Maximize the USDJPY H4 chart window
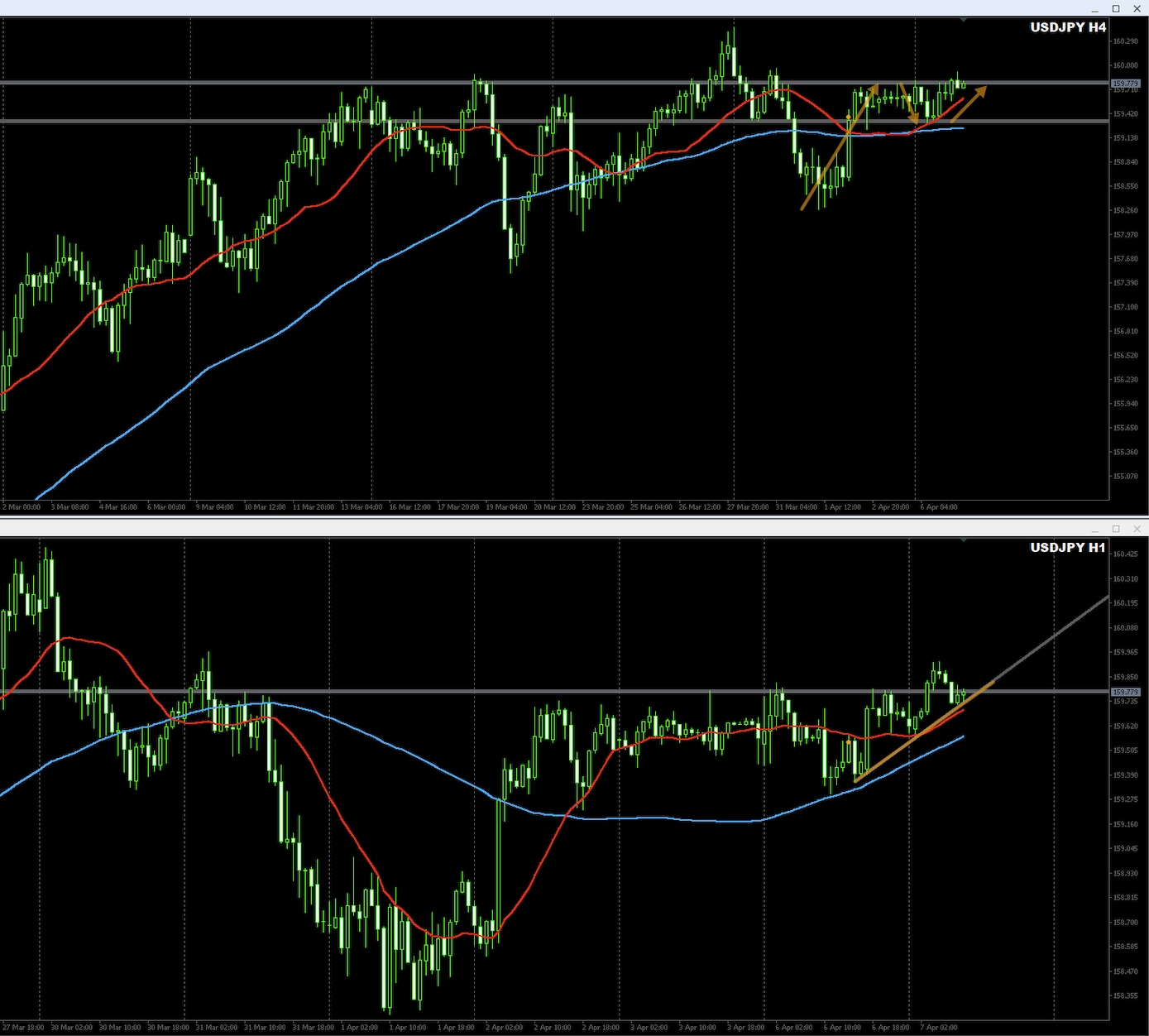 (x=1116, y=9)
